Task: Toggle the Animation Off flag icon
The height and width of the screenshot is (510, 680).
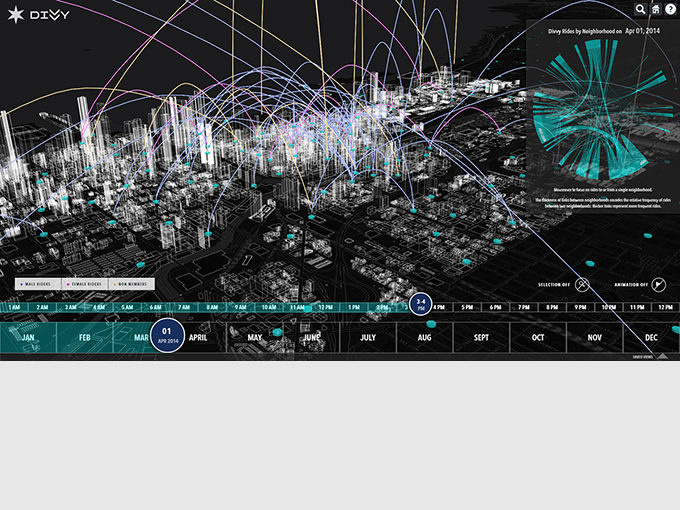Action: 658,284
